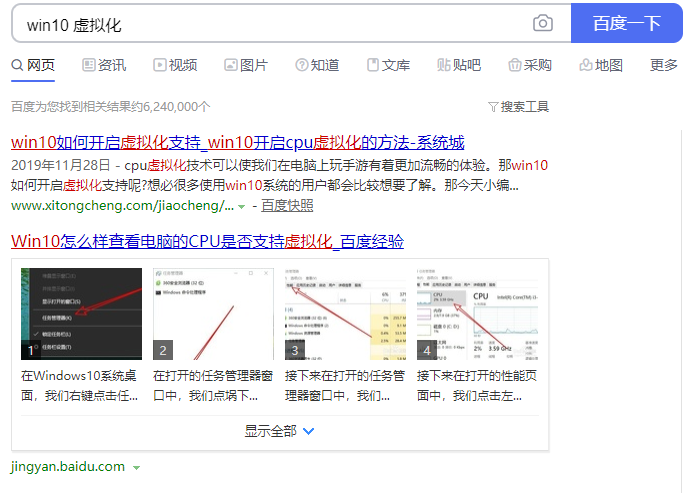Click caption 在Windows10系统桌面，我们右键点击任...
686x493 pixels.
80,385
